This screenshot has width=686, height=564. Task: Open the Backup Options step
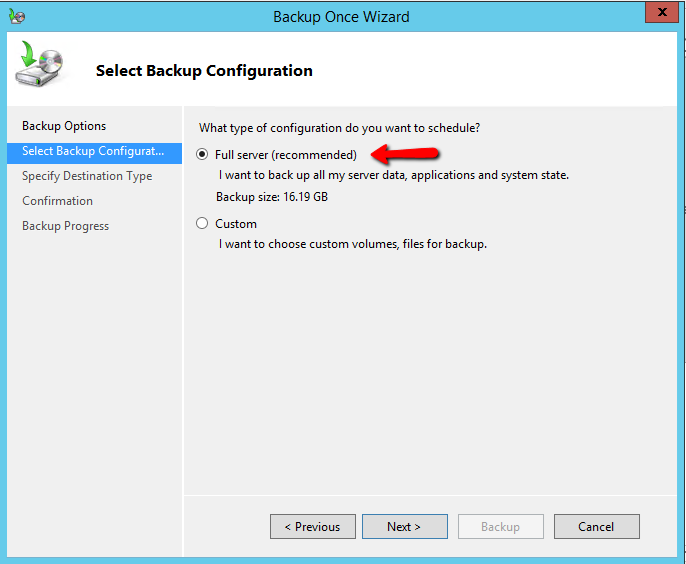point(64,126)
